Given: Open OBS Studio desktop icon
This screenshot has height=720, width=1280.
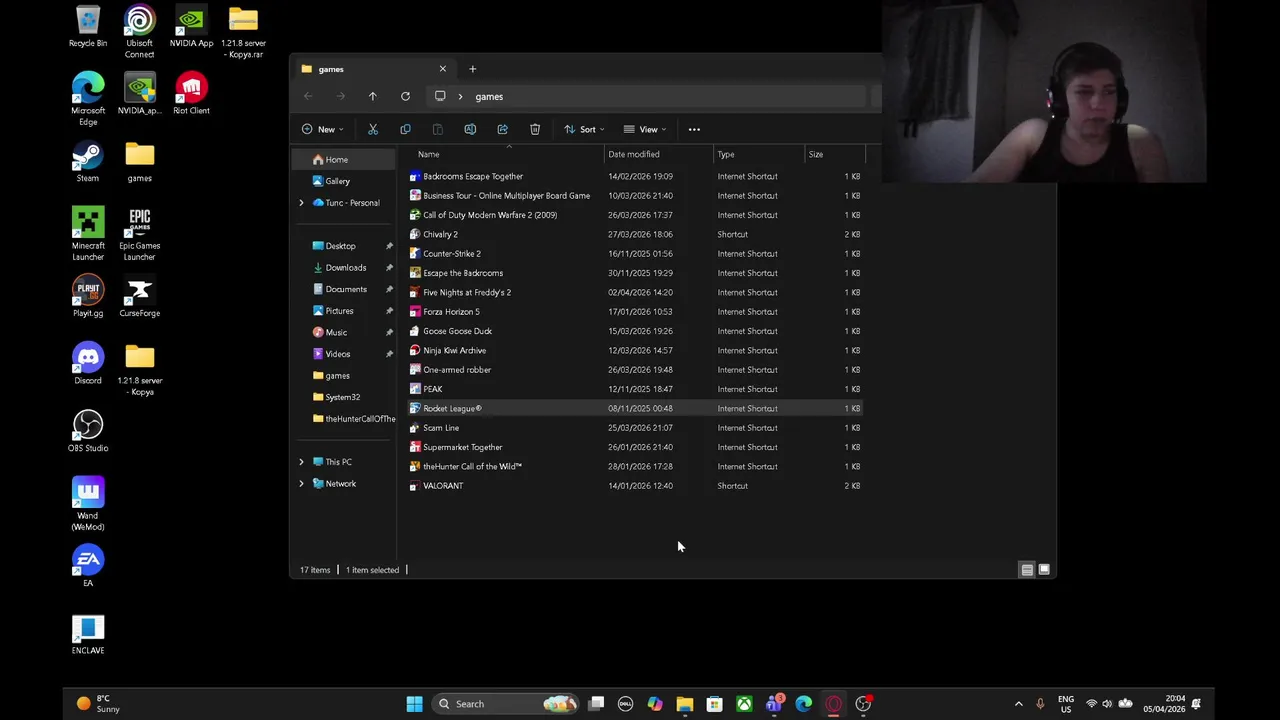Looking at the screenshot, I should pos(87,431).
